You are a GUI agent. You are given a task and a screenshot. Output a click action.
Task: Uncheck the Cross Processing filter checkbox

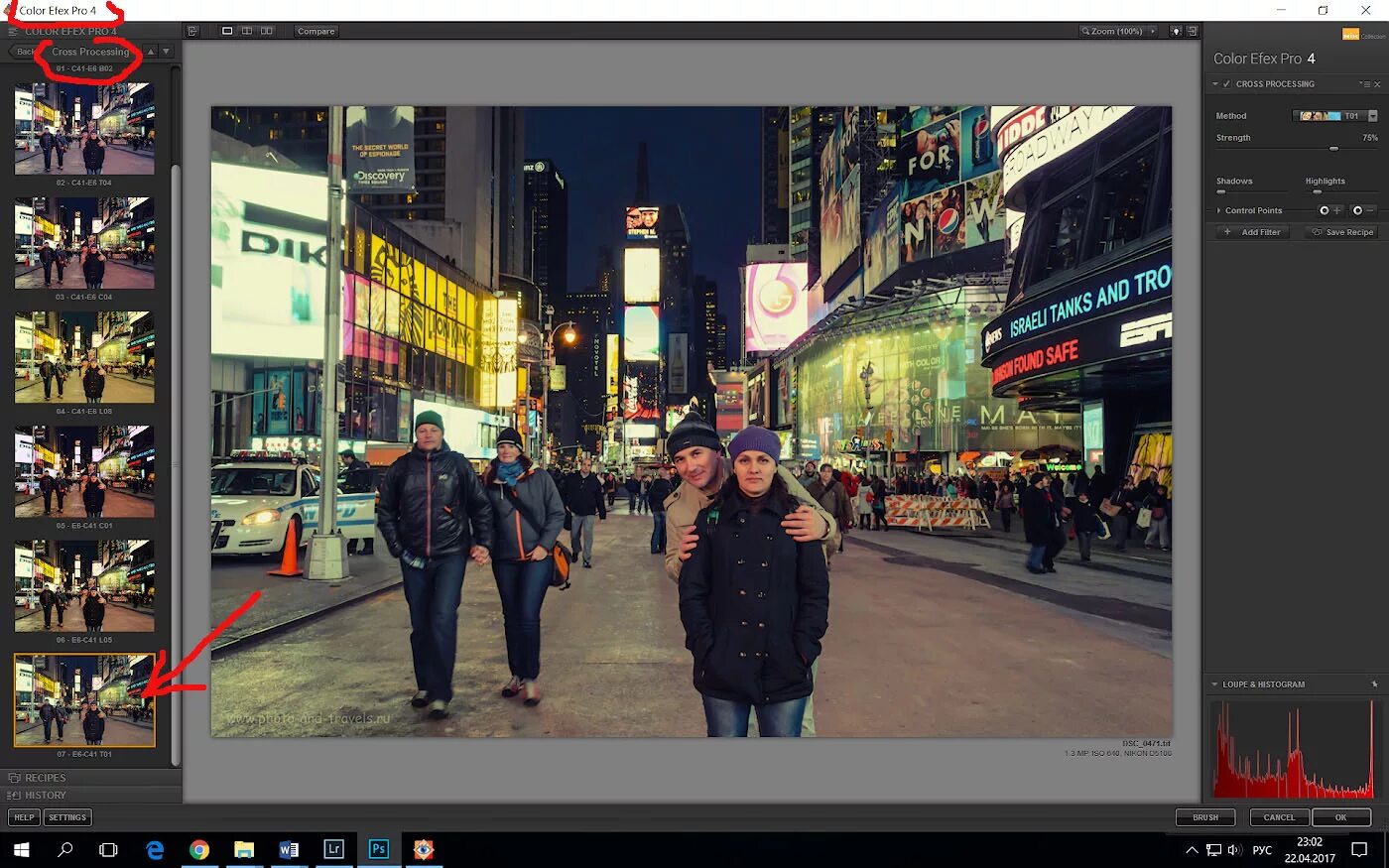pos(1227,84)
